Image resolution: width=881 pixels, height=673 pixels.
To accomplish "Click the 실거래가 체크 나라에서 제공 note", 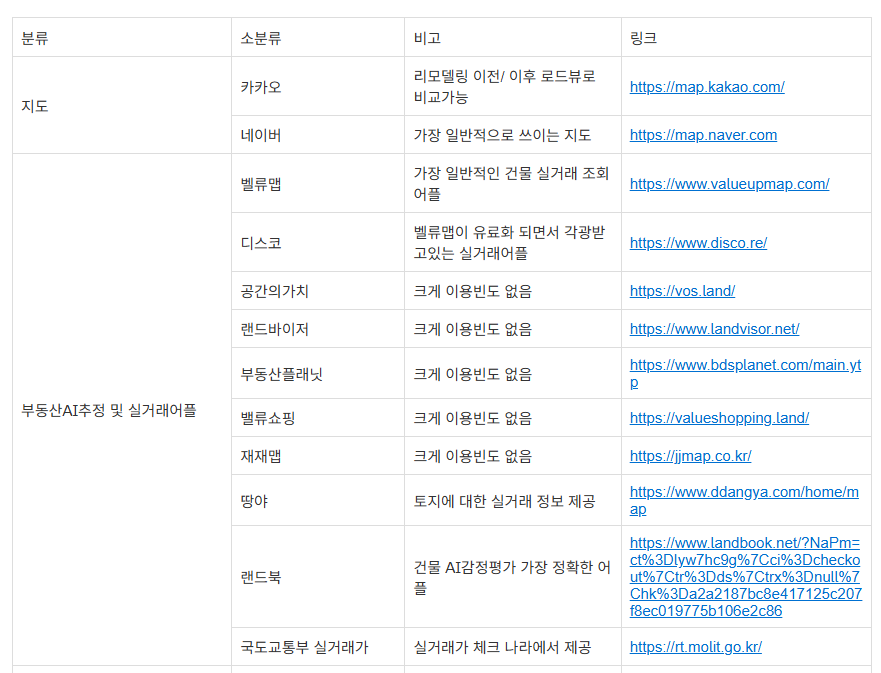I will coord(502,647).
